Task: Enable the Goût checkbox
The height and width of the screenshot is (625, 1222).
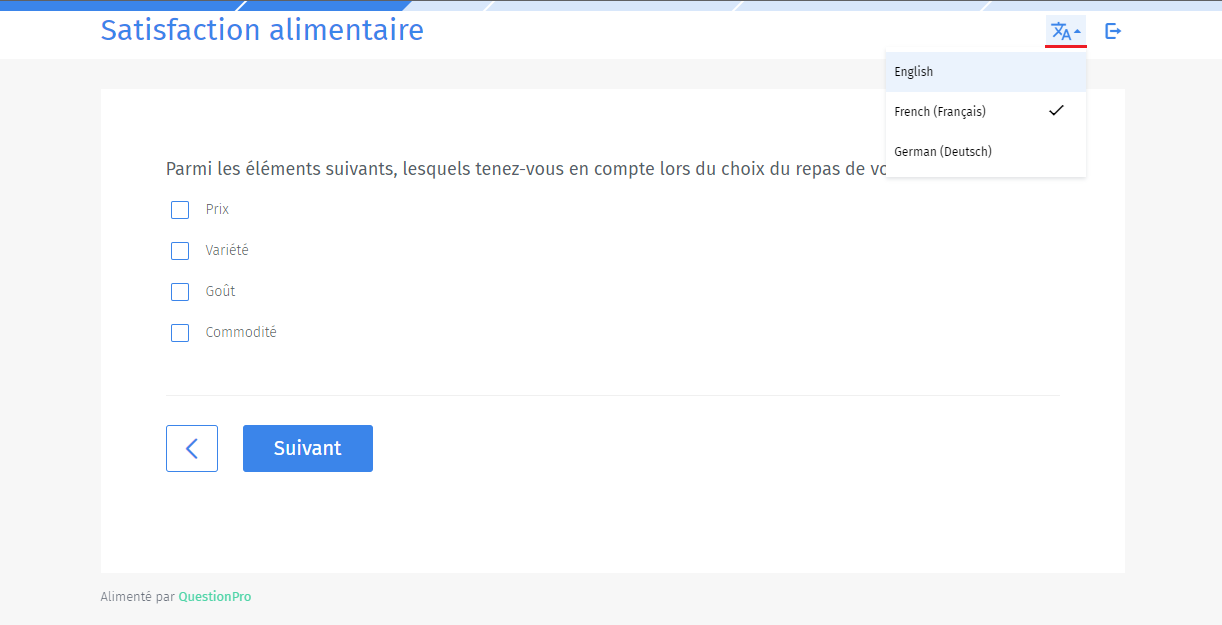Action: pos(180,292)
